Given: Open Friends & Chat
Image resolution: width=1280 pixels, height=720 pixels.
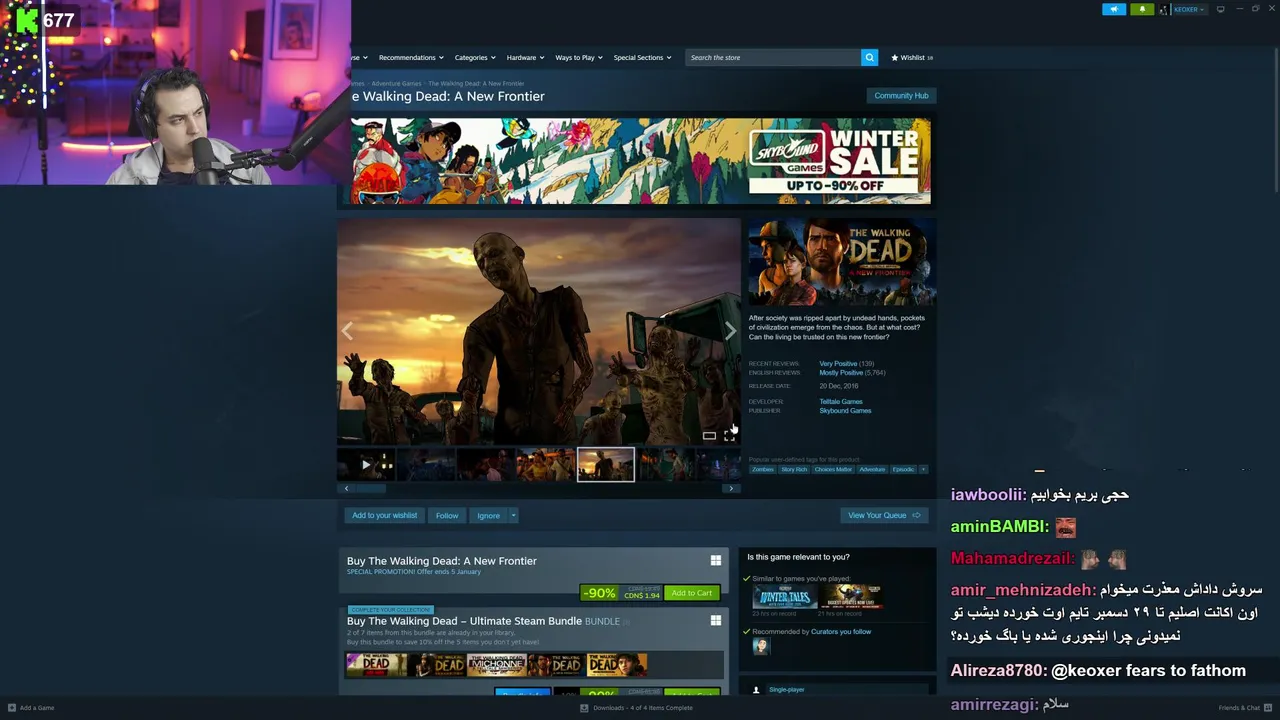Looking at the screenshot, I should pyautogui.click(x=1245, y=707).
